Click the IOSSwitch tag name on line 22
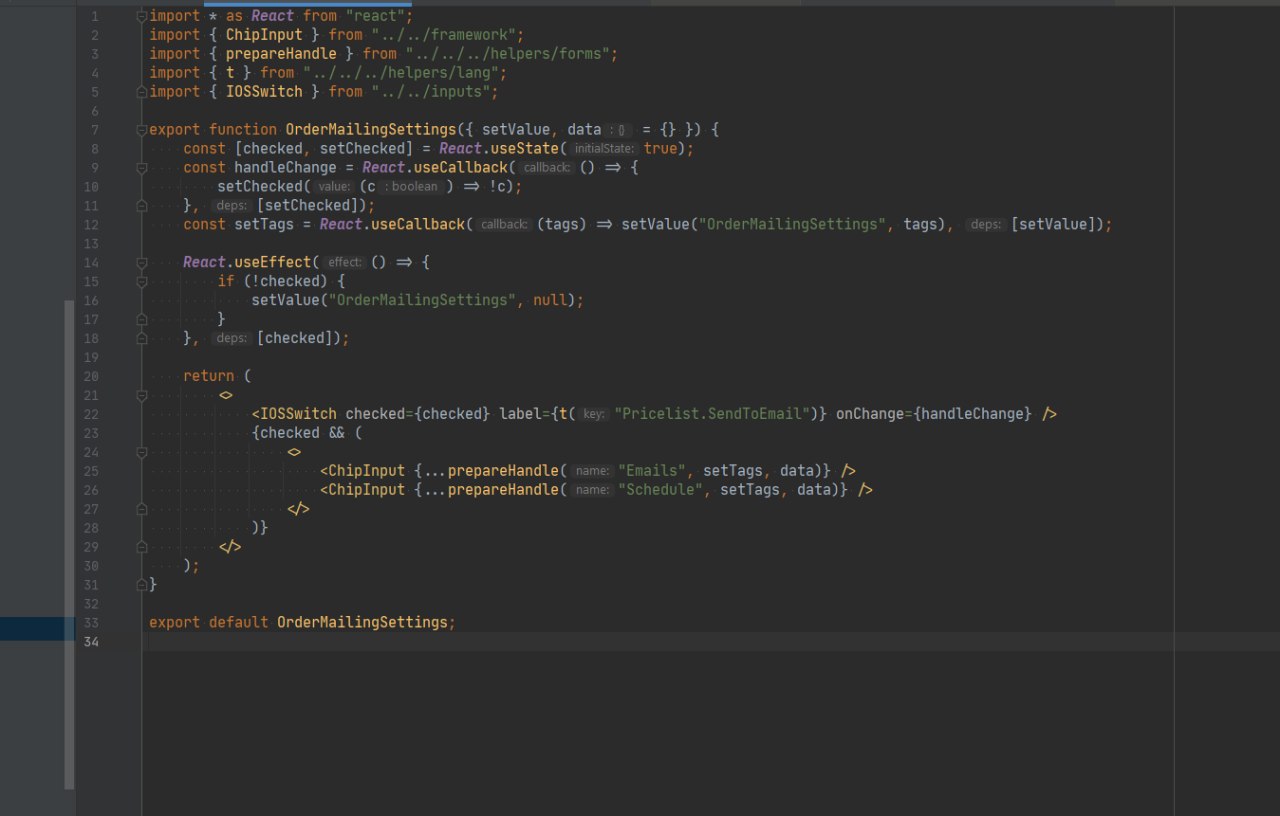This screenshot has width=1280, height=816. pos(298,414)
